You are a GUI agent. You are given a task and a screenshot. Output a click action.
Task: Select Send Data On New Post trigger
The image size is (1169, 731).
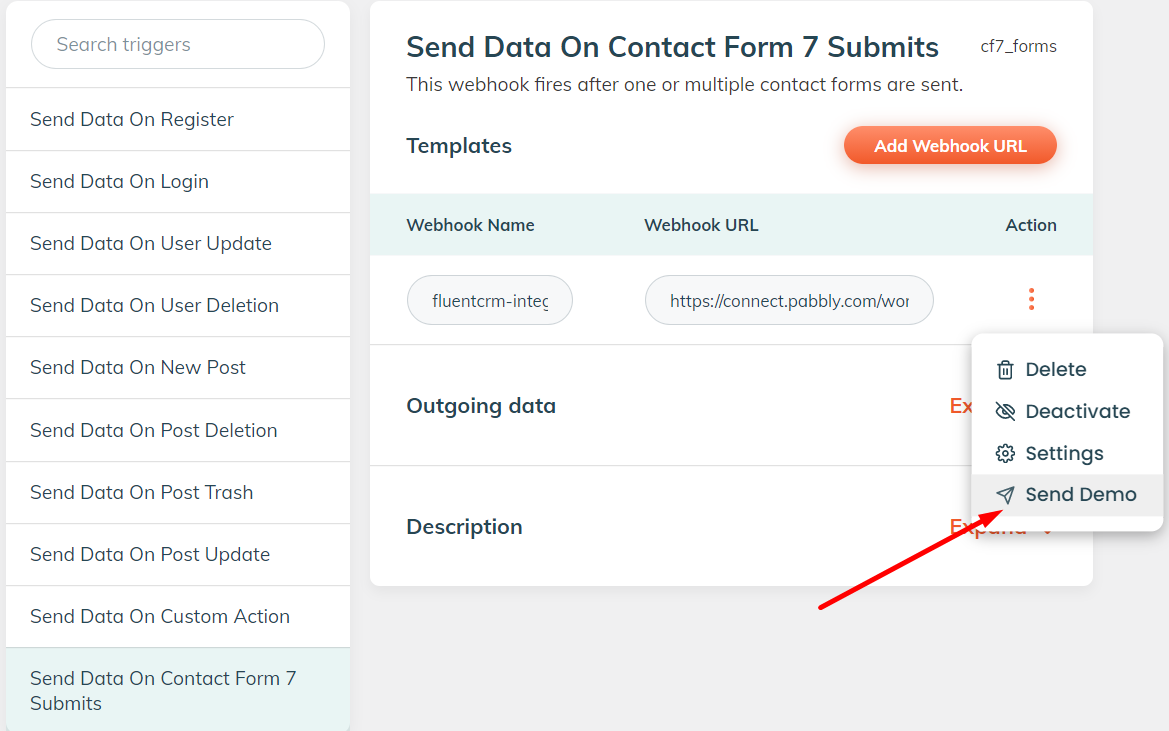click(138, 368)
